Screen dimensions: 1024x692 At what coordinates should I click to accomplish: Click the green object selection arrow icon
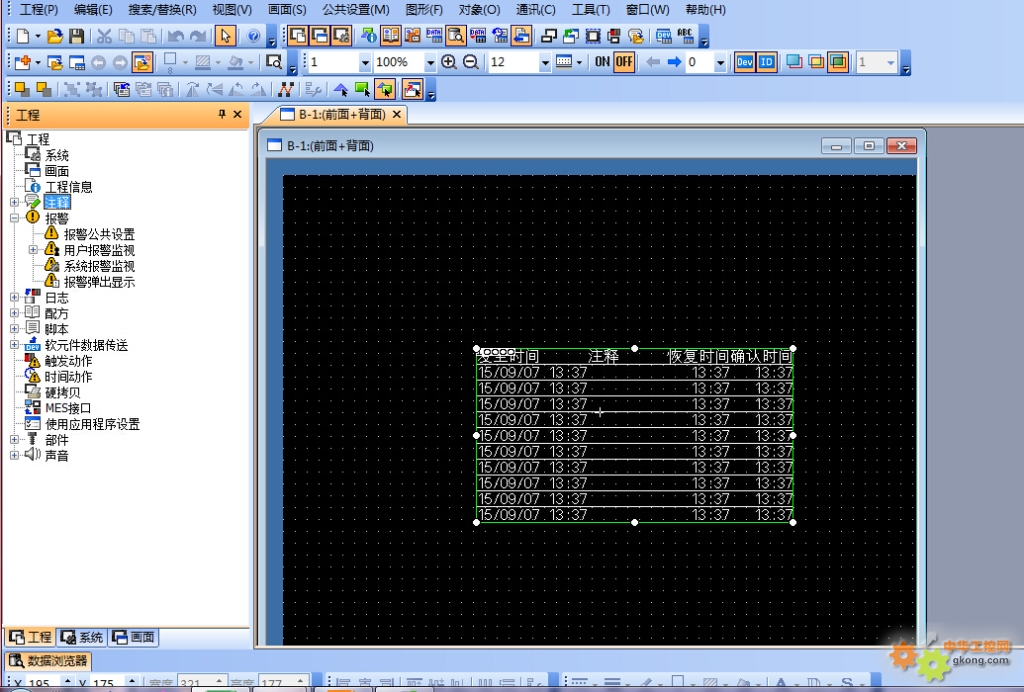(362, 89)
